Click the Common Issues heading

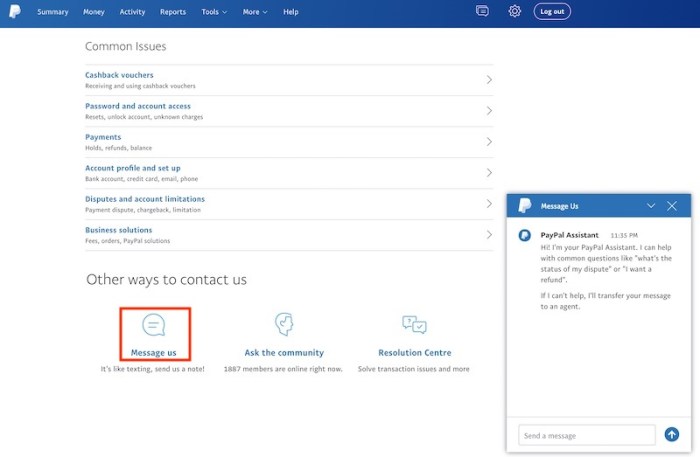point(125,46)
